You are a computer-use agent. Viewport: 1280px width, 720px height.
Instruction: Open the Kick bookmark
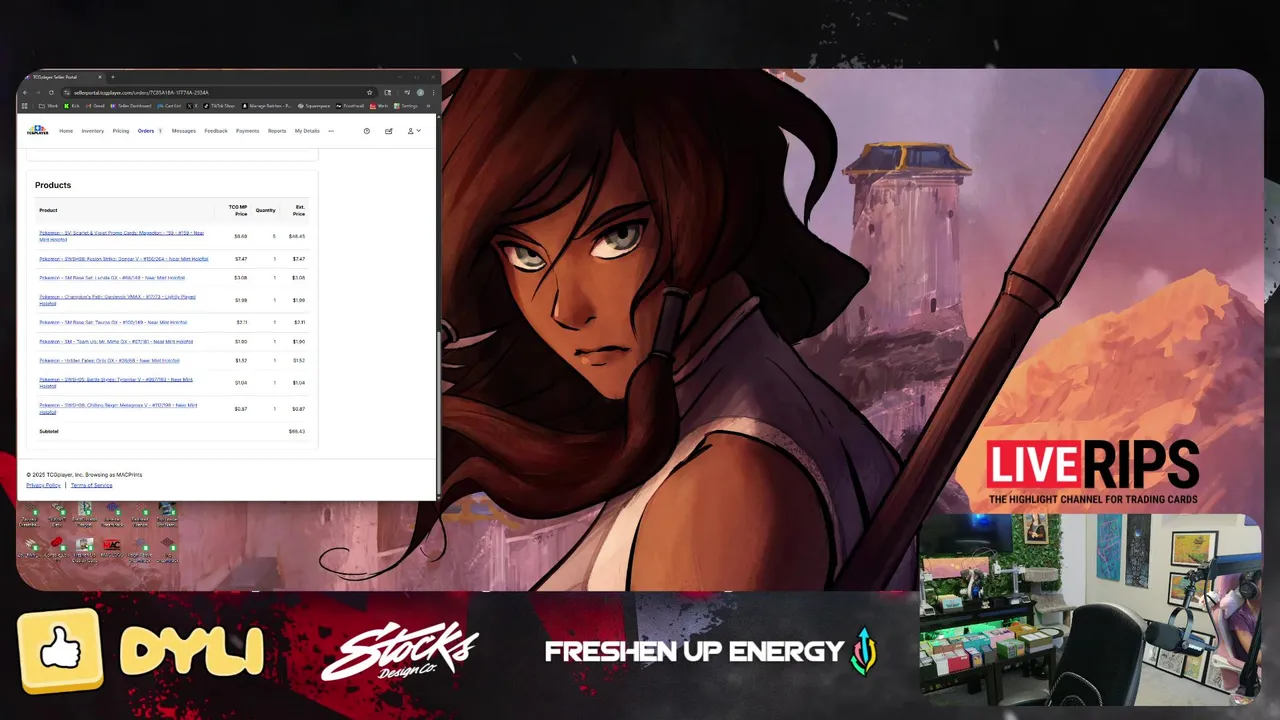(71, 106)
